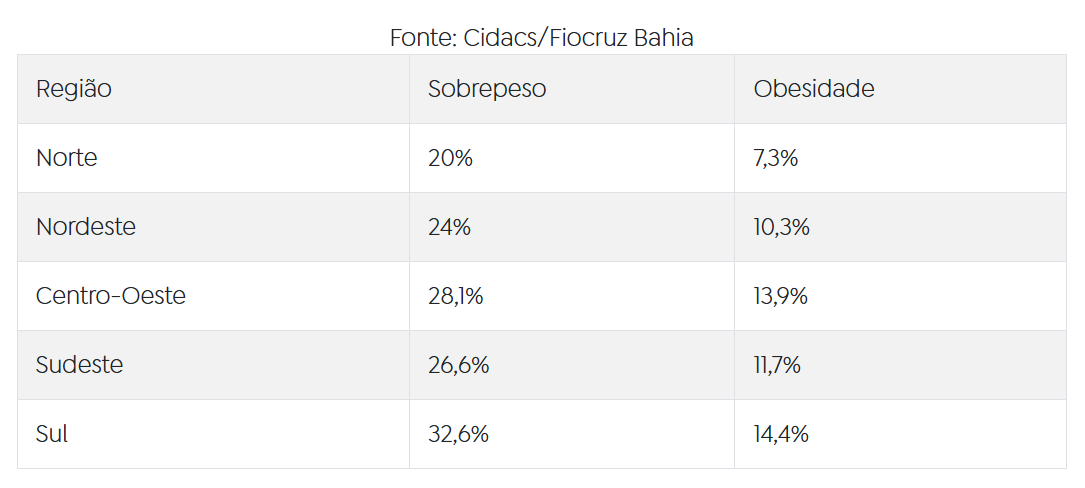Click the Centro-Oeste row label
Viewport: 1085px width, 488px height.
coord(111,296)
